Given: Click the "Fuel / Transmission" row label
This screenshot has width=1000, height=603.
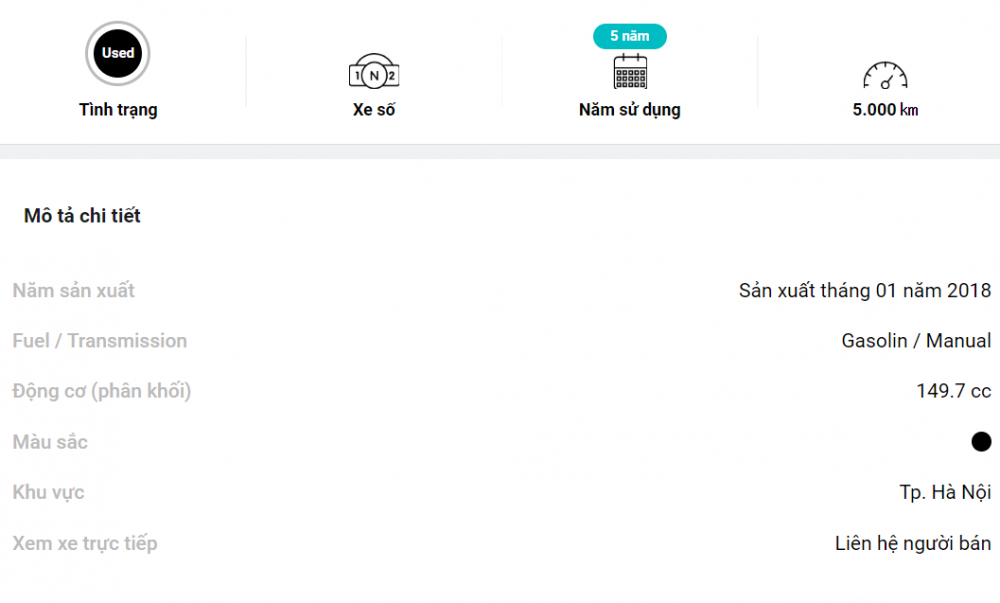Looking at the screenshot, I should coord(100,341).
